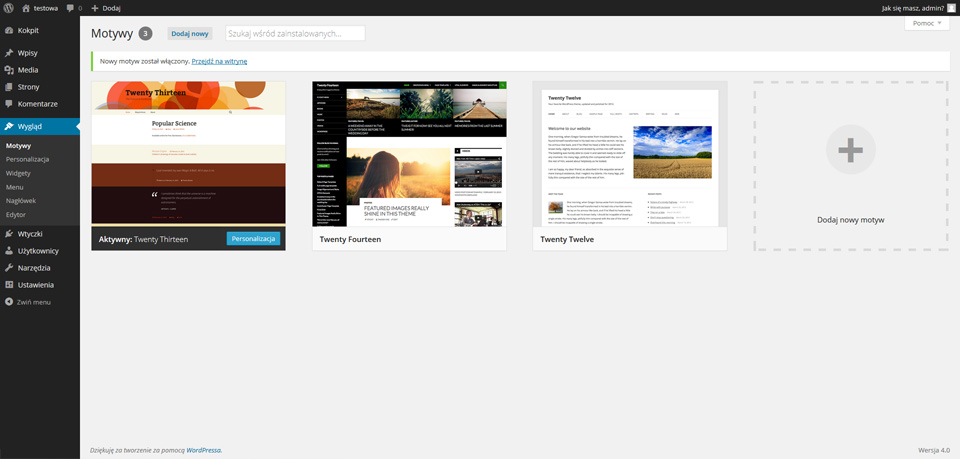
Task: Click the Ustawienia settings icon
Action: tap(9, 285)
